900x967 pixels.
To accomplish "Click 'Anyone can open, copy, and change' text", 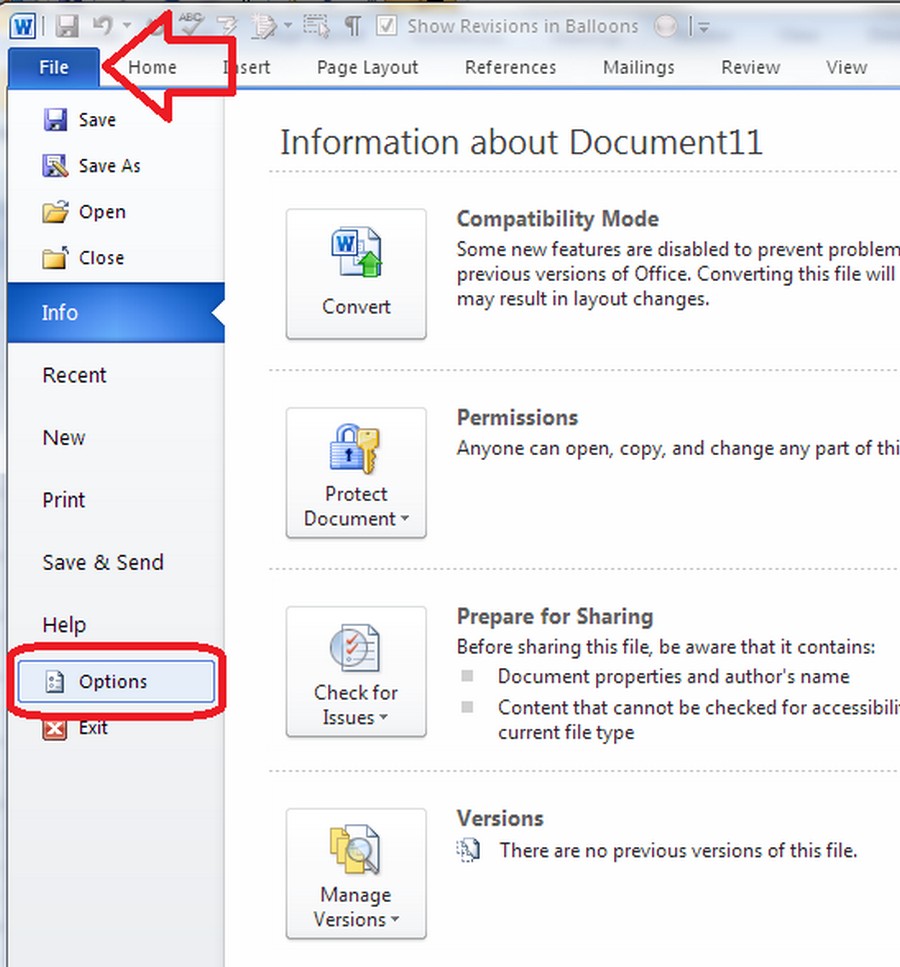I will pos(678,448).
